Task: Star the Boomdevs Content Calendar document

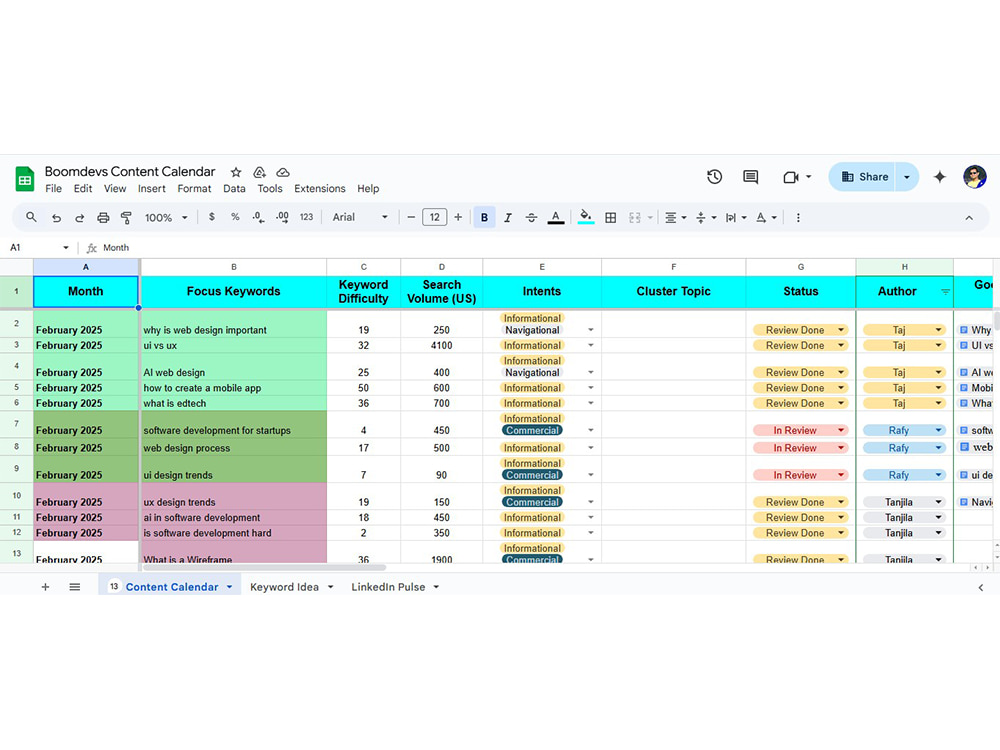Action: coord(236,172)
